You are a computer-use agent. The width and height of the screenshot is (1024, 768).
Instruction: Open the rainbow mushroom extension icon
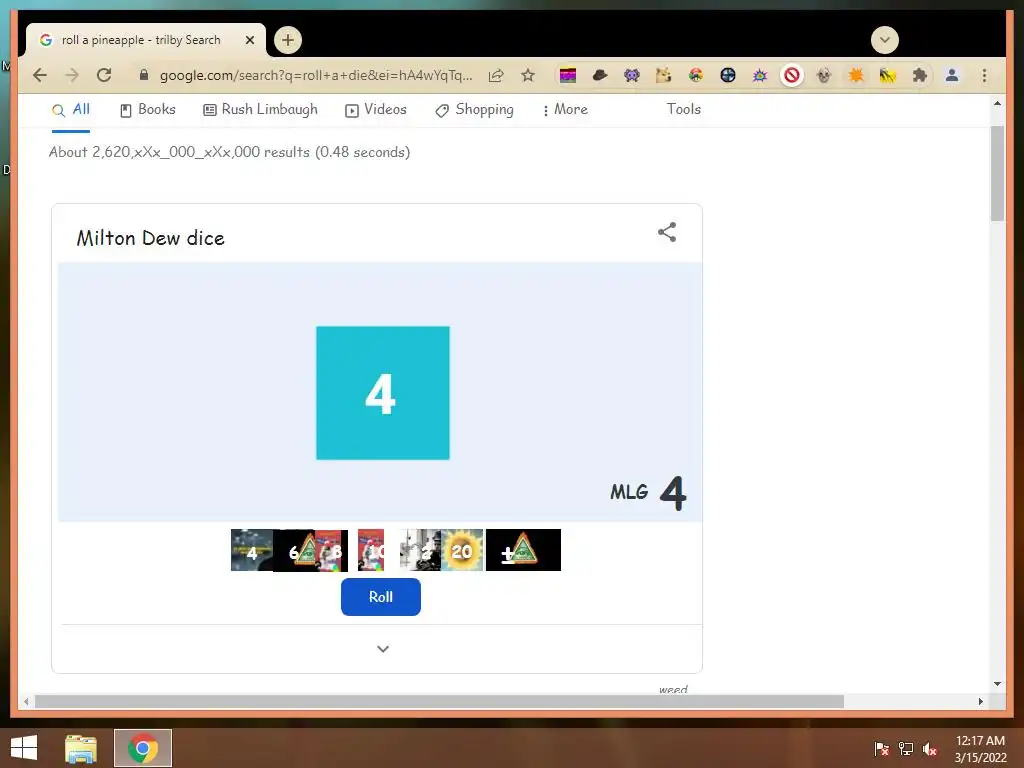point(696,75)
